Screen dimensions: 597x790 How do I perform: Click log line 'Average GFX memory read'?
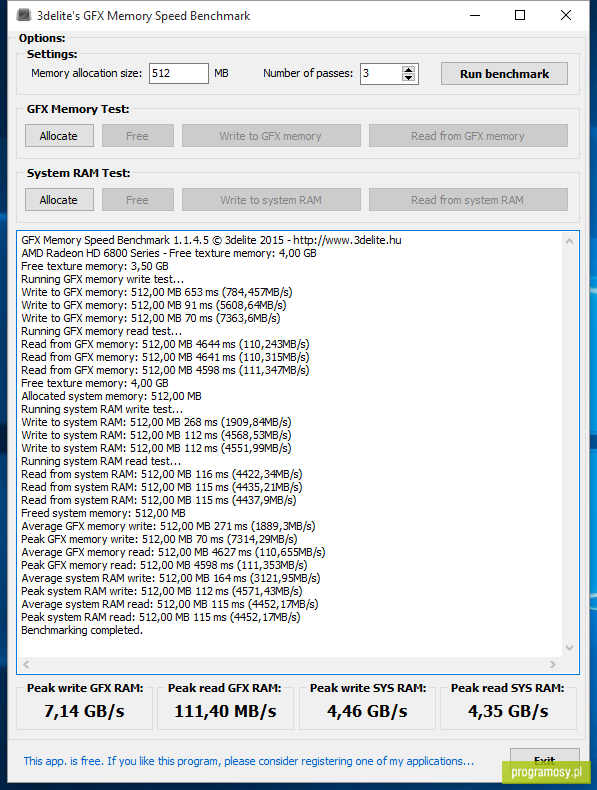pos(173,552)
